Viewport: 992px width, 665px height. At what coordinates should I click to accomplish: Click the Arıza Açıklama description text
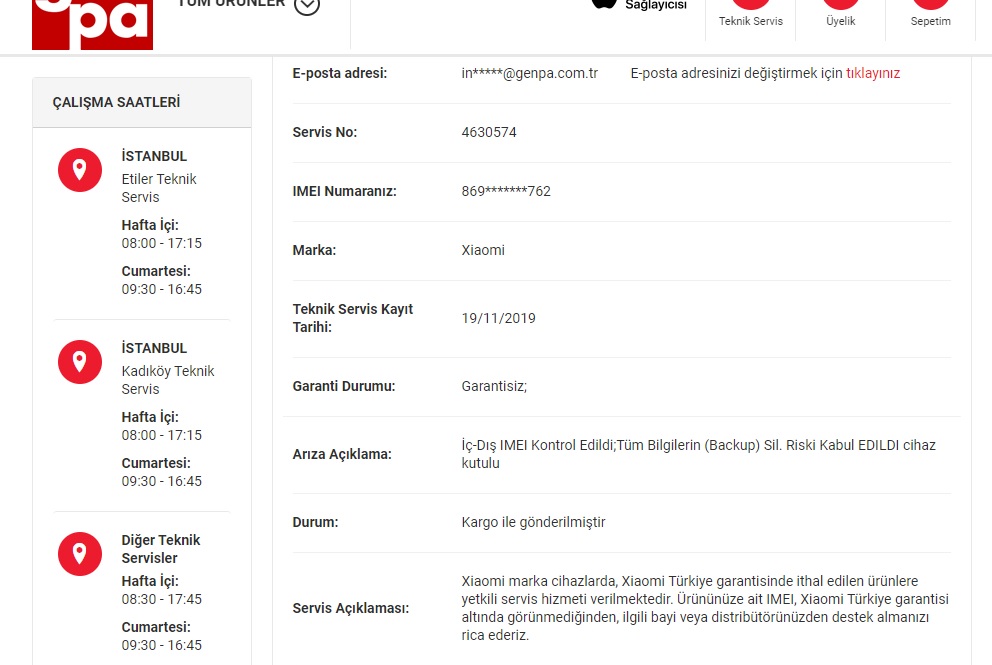pyautogui.click(x=698, y=454)
